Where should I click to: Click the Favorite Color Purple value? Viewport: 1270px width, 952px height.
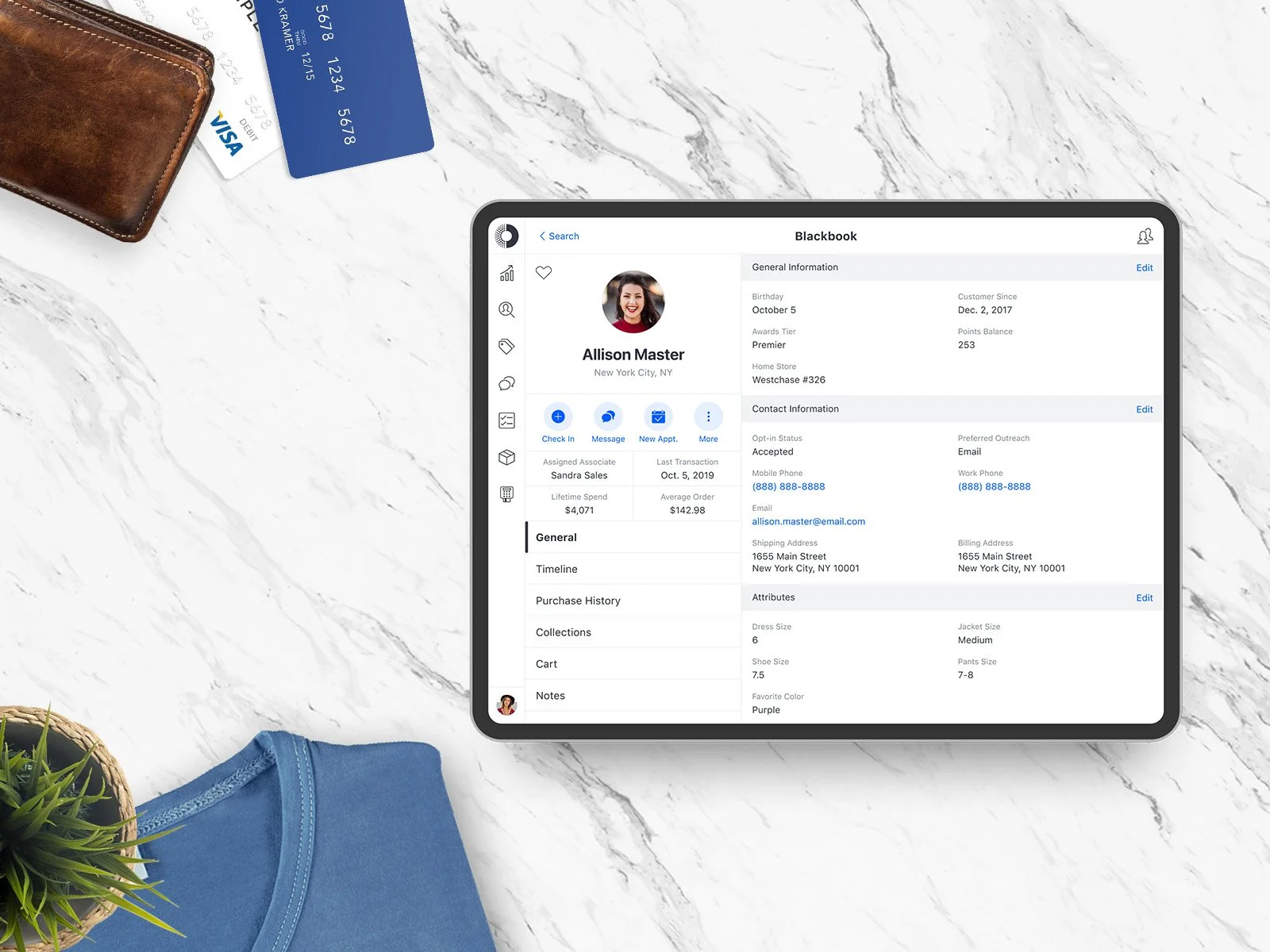coord(766,710)
